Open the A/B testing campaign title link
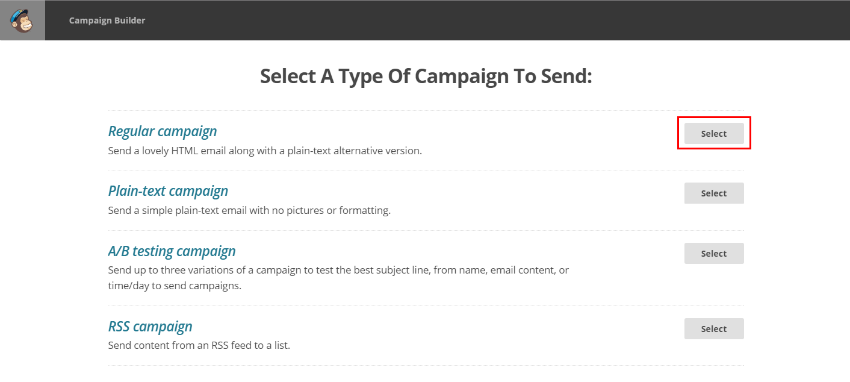 172,251
